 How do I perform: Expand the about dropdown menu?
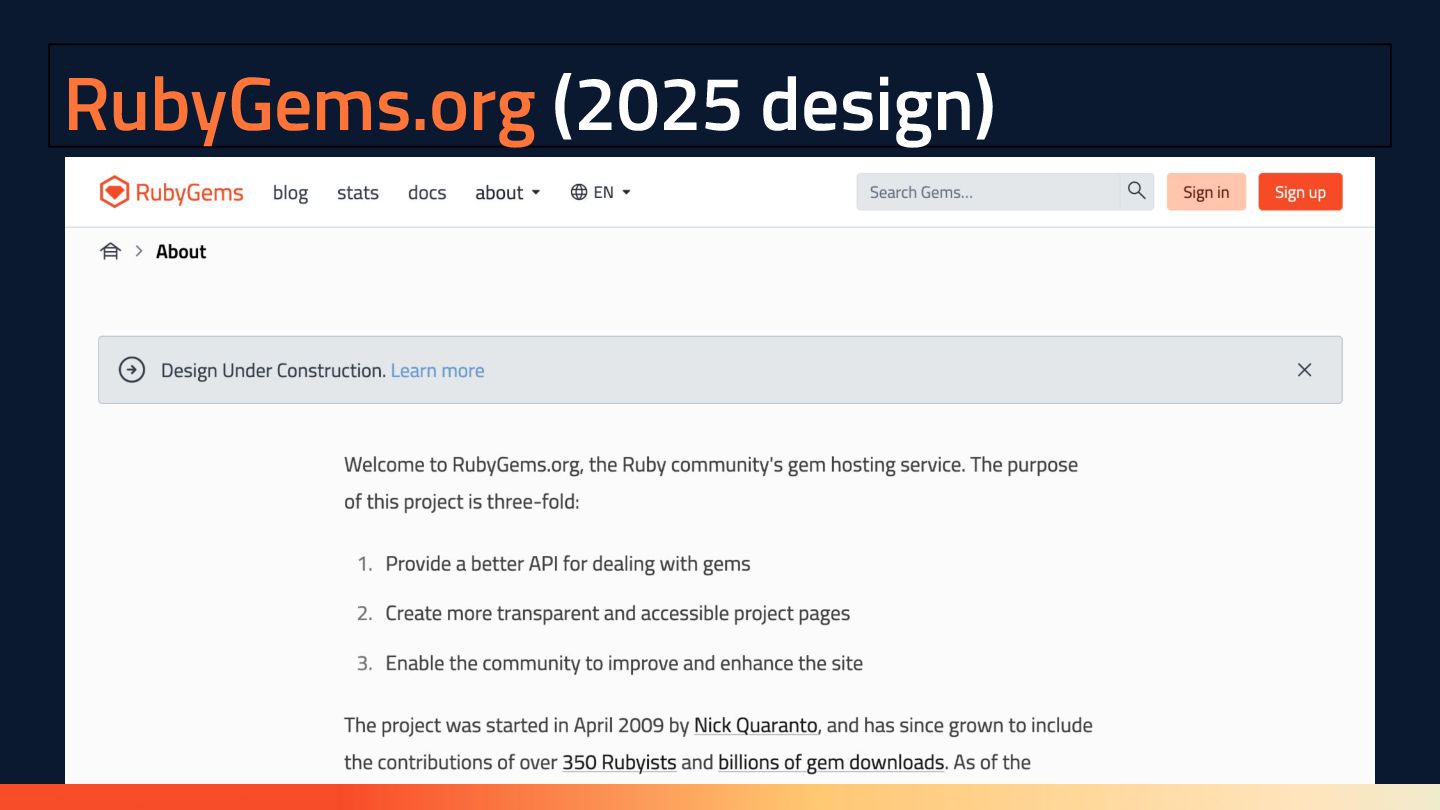pos(508,192)
